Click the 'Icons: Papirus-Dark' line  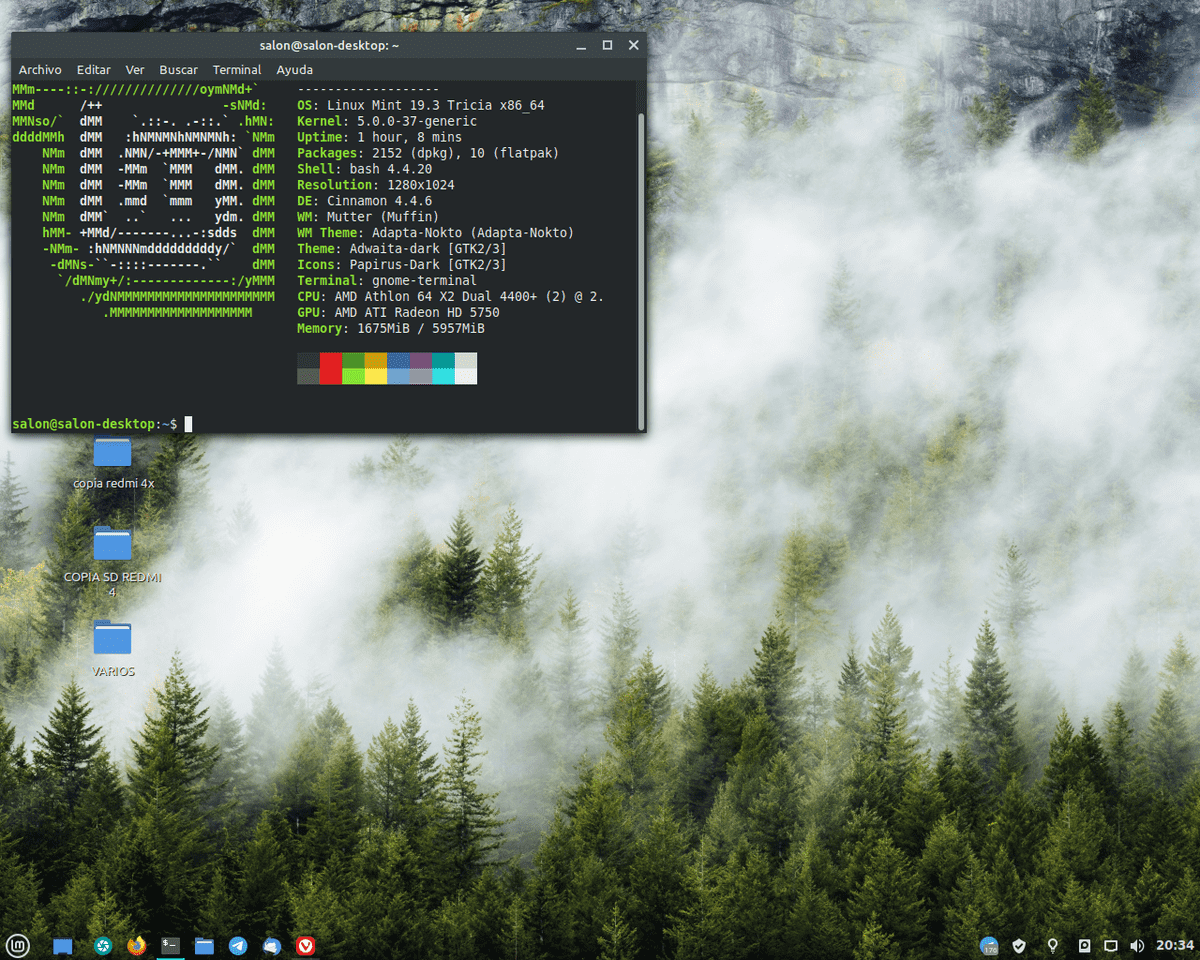point(402,265)
